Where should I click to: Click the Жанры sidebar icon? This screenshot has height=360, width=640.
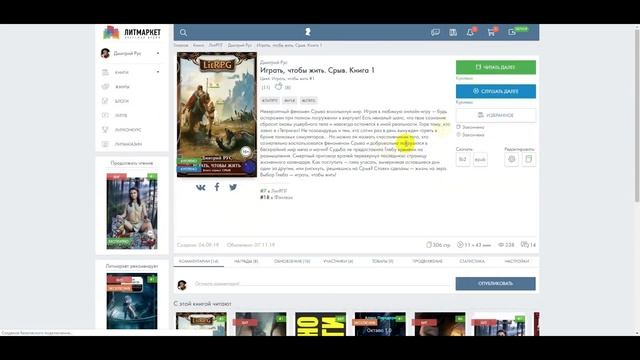point(105,87)
